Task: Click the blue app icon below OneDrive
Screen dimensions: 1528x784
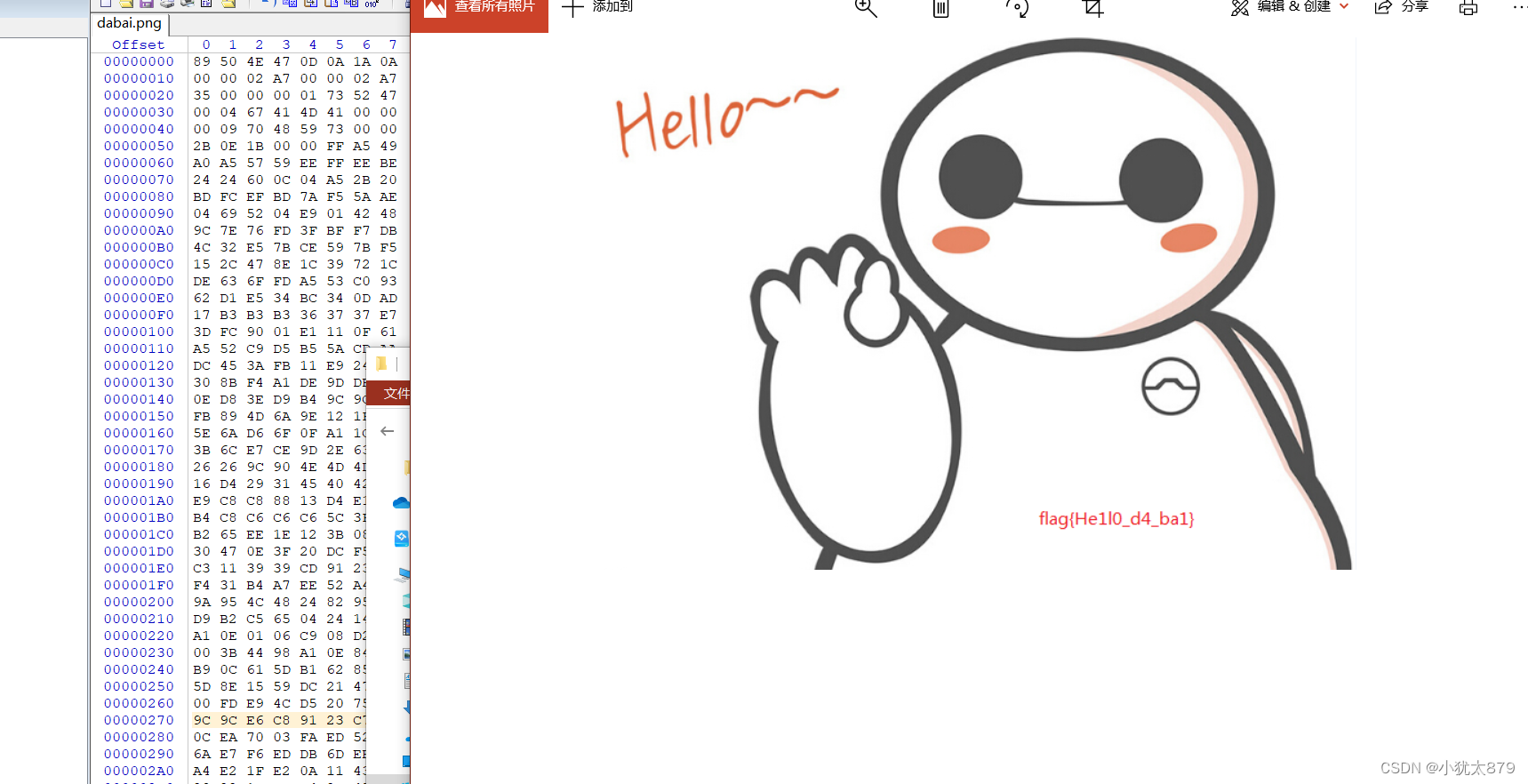Action: pos(402,538)
